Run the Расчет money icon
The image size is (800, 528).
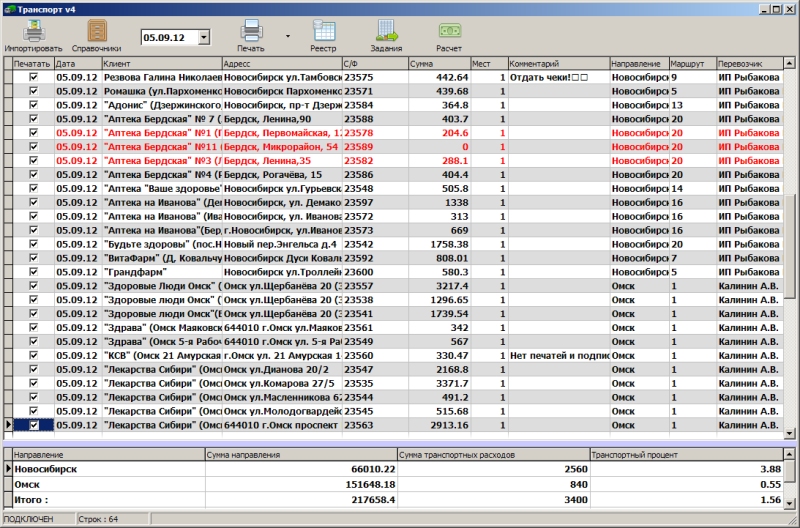[x=449, y=31]
